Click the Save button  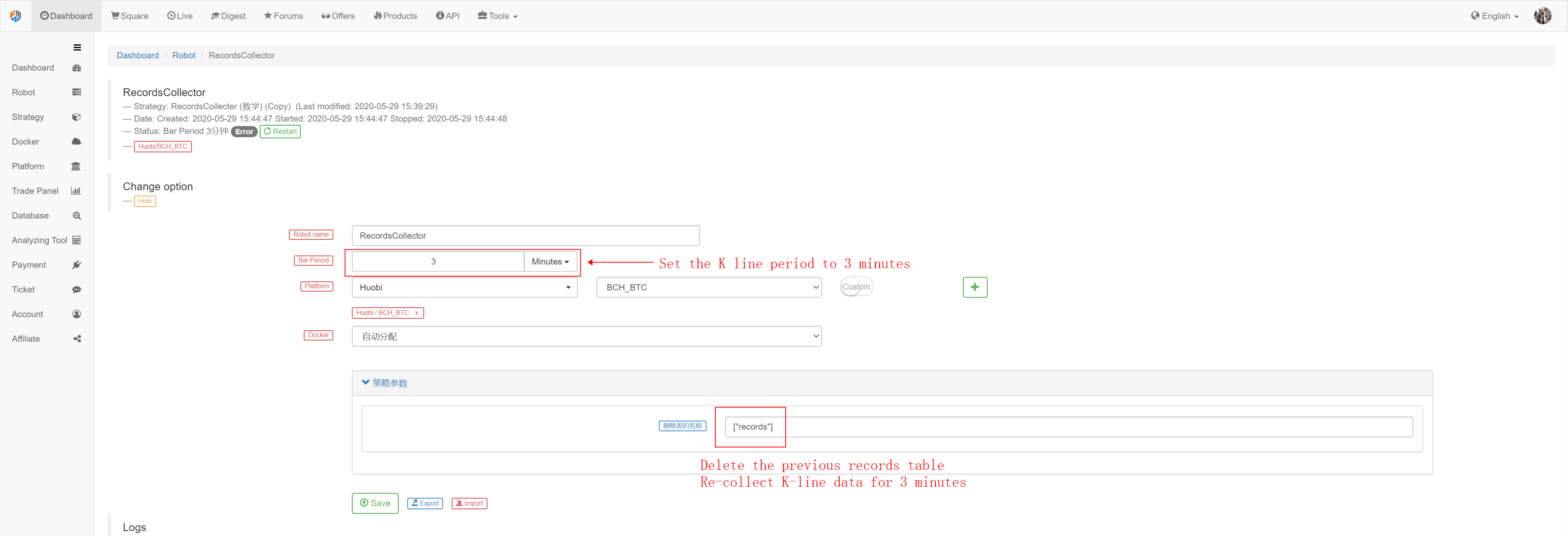375,503
